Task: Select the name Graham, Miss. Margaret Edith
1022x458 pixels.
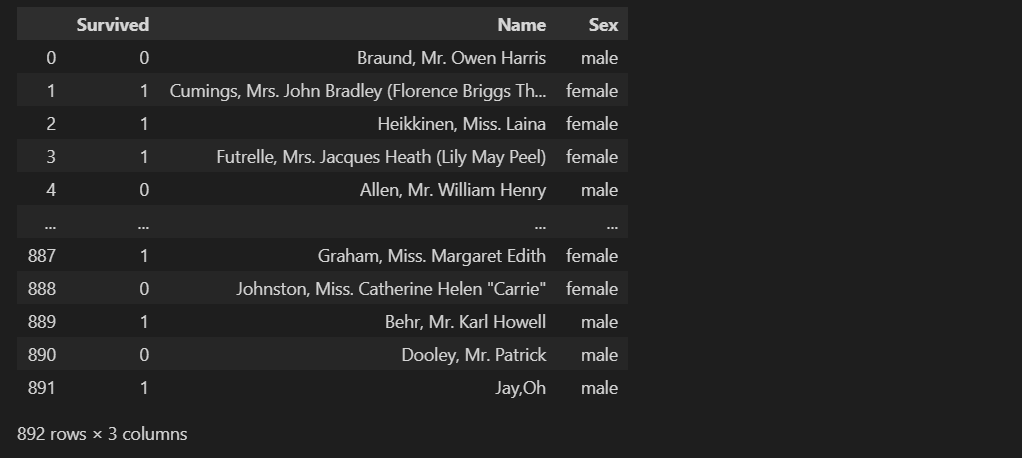Action: click(x=431, y=256)
